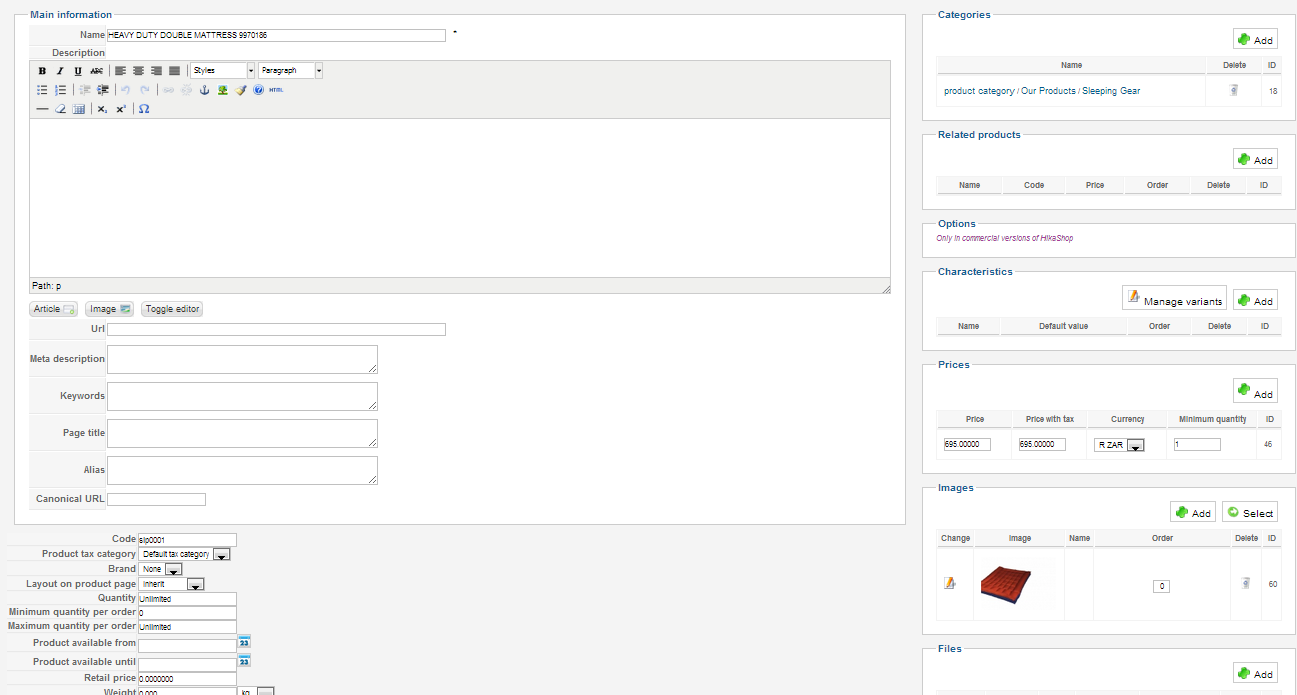Insert an anchor in the description
This screenshot has width=1297, height=695.
point(204,90)
